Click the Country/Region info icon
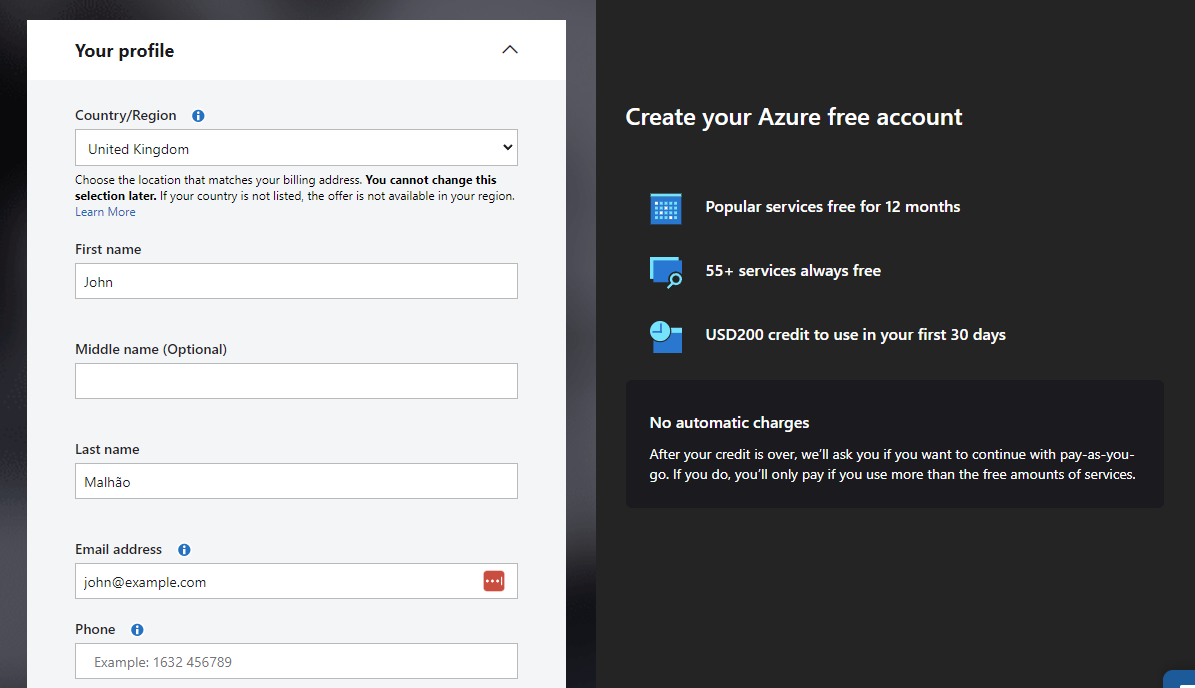 (198, 116)
